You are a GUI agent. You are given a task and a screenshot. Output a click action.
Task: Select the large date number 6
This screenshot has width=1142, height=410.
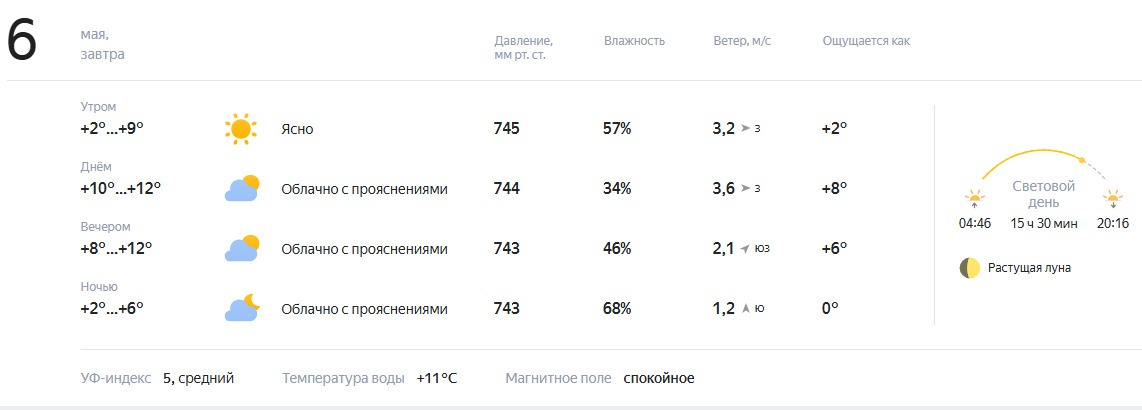point(22,41)
